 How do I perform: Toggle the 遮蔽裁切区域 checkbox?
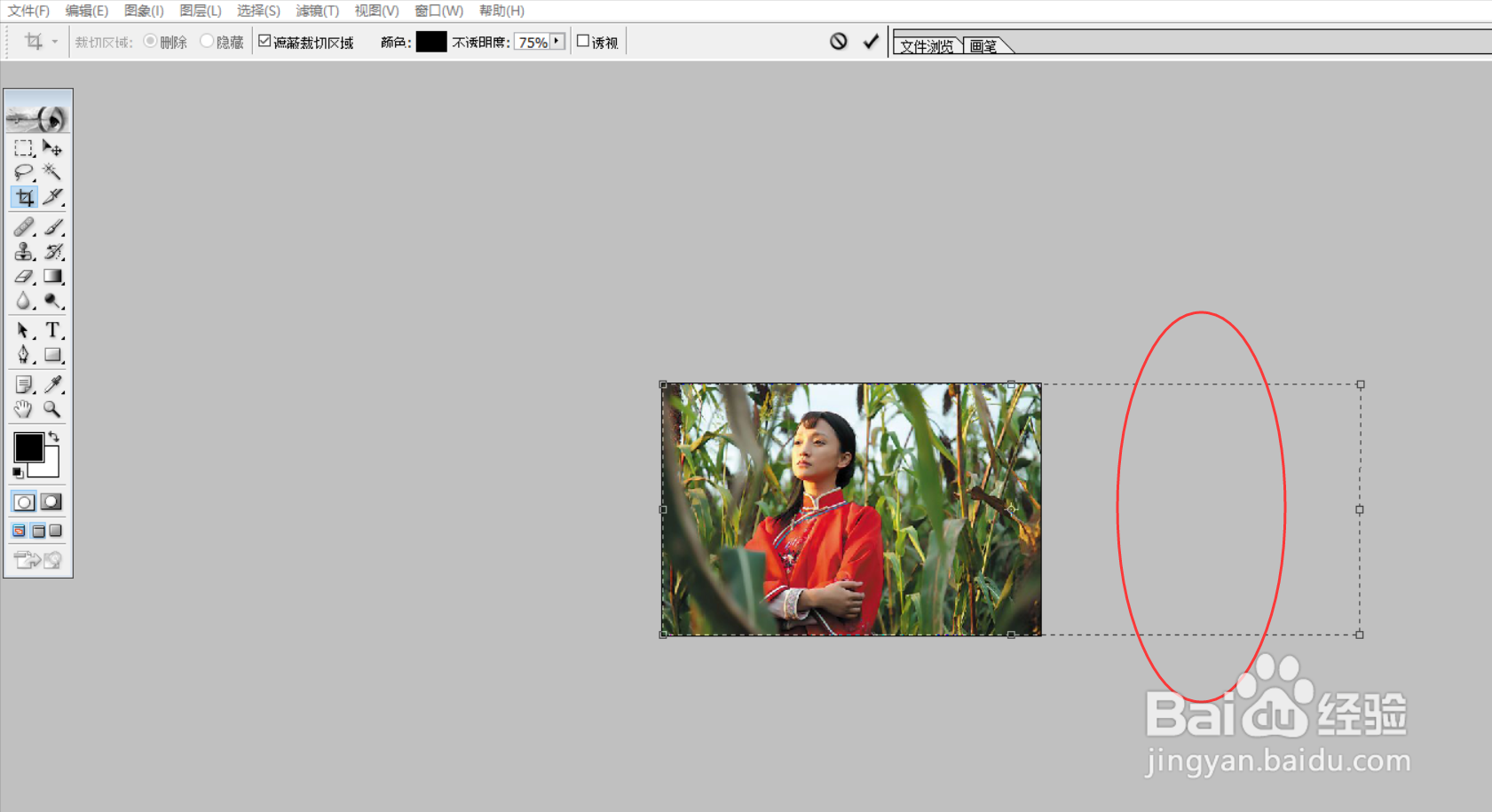click(x=264, y=41)
